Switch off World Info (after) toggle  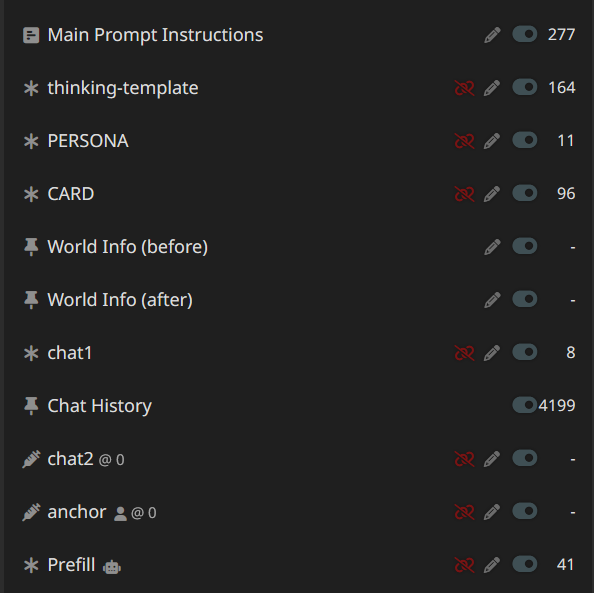525,299
